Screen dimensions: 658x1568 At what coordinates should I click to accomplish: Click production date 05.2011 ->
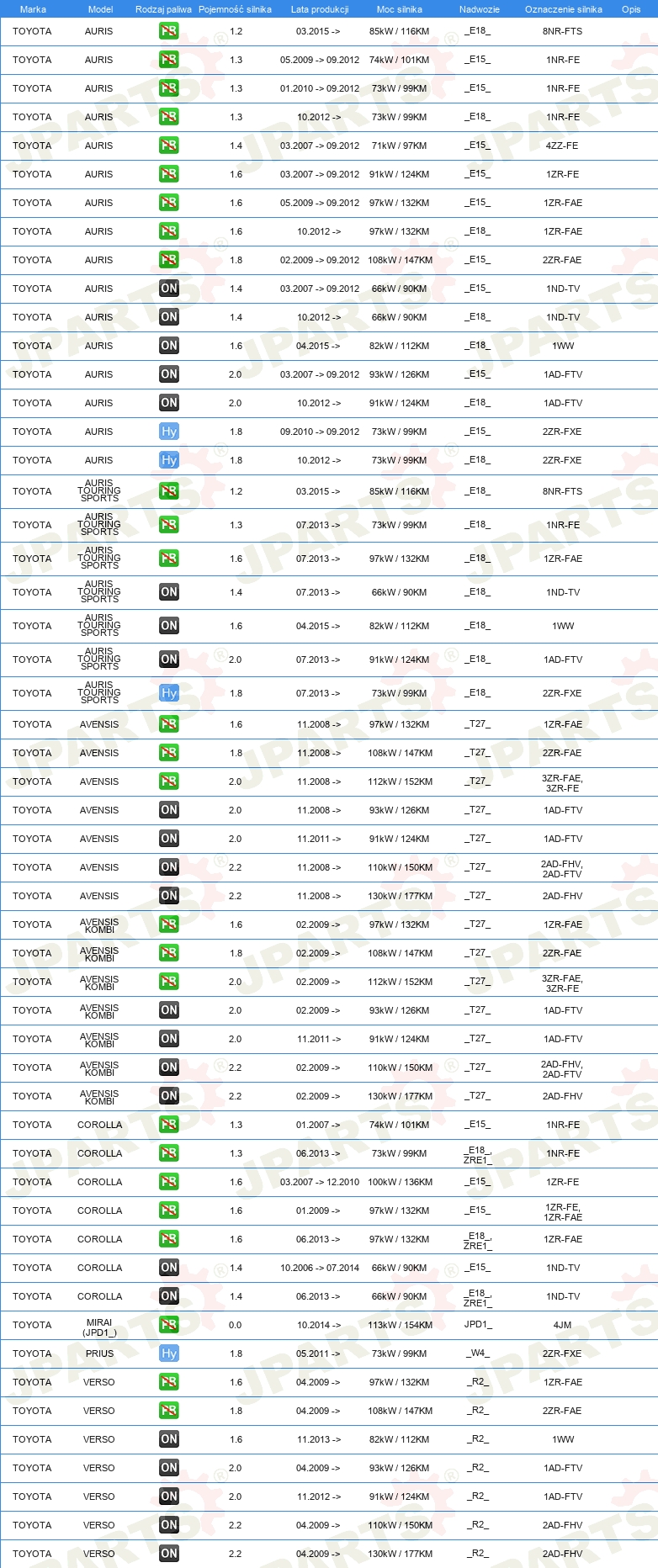[x=319, y=1353]
